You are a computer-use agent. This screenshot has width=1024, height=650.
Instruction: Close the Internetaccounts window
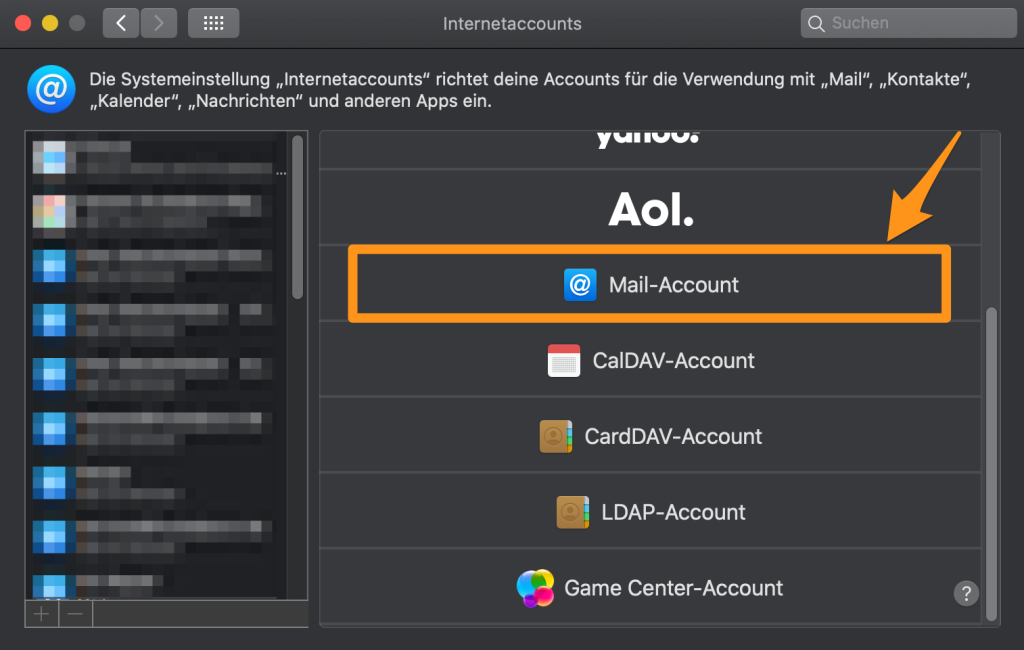[23, 24]
